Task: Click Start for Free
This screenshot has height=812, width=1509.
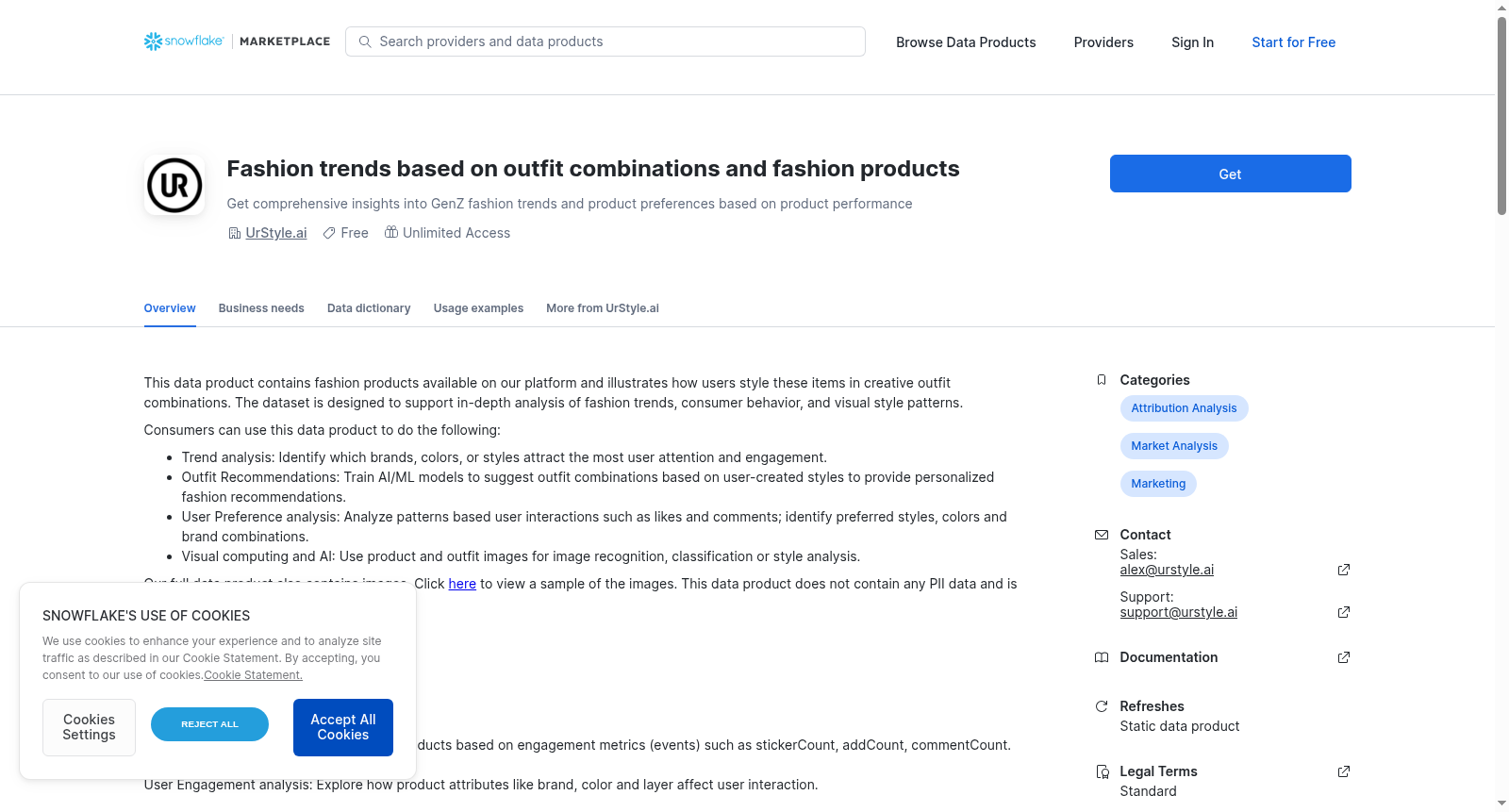Action: click(1293, 42)
